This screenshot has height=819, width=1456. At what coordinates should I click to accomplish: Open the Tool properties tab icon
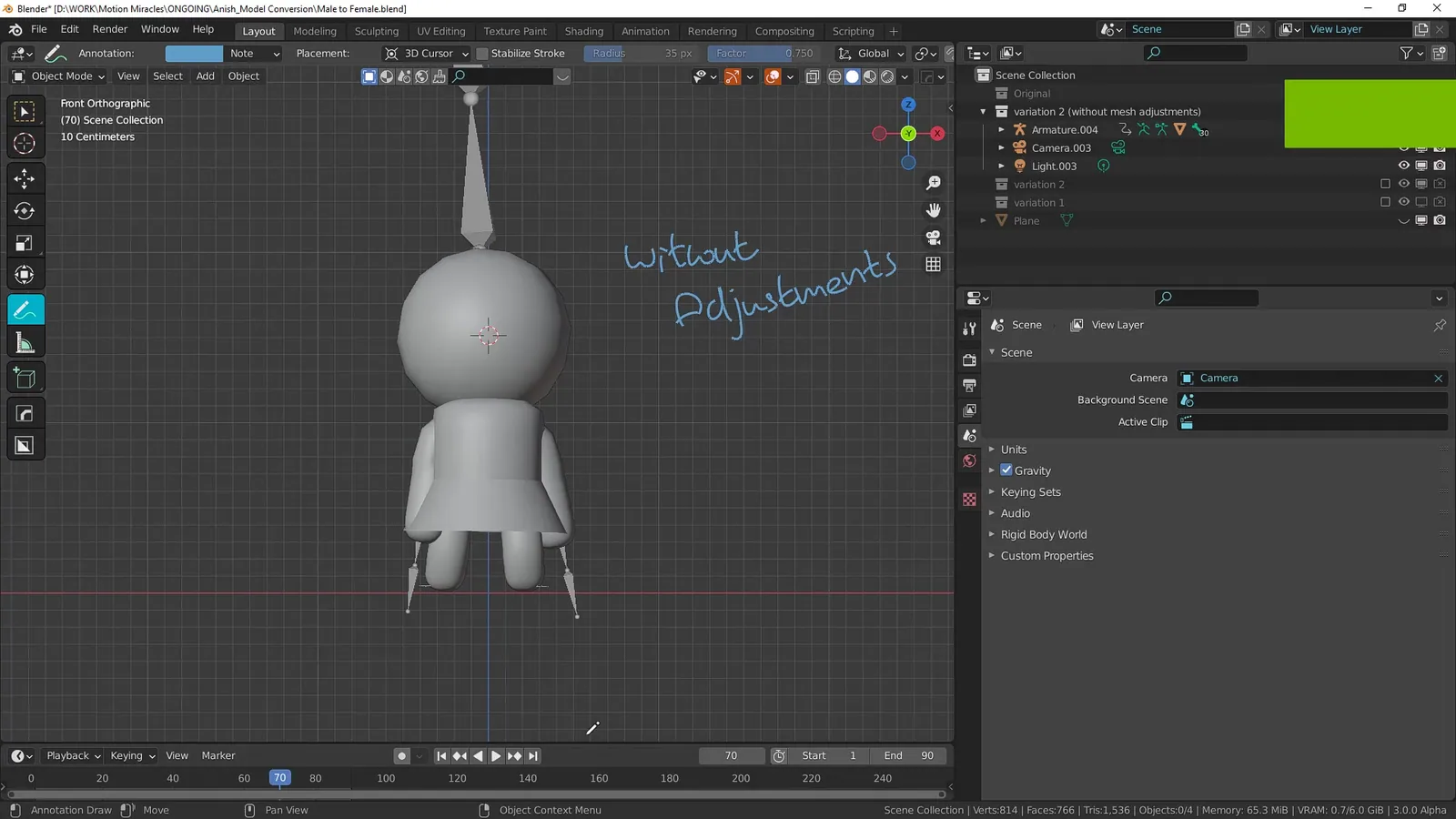969,329
